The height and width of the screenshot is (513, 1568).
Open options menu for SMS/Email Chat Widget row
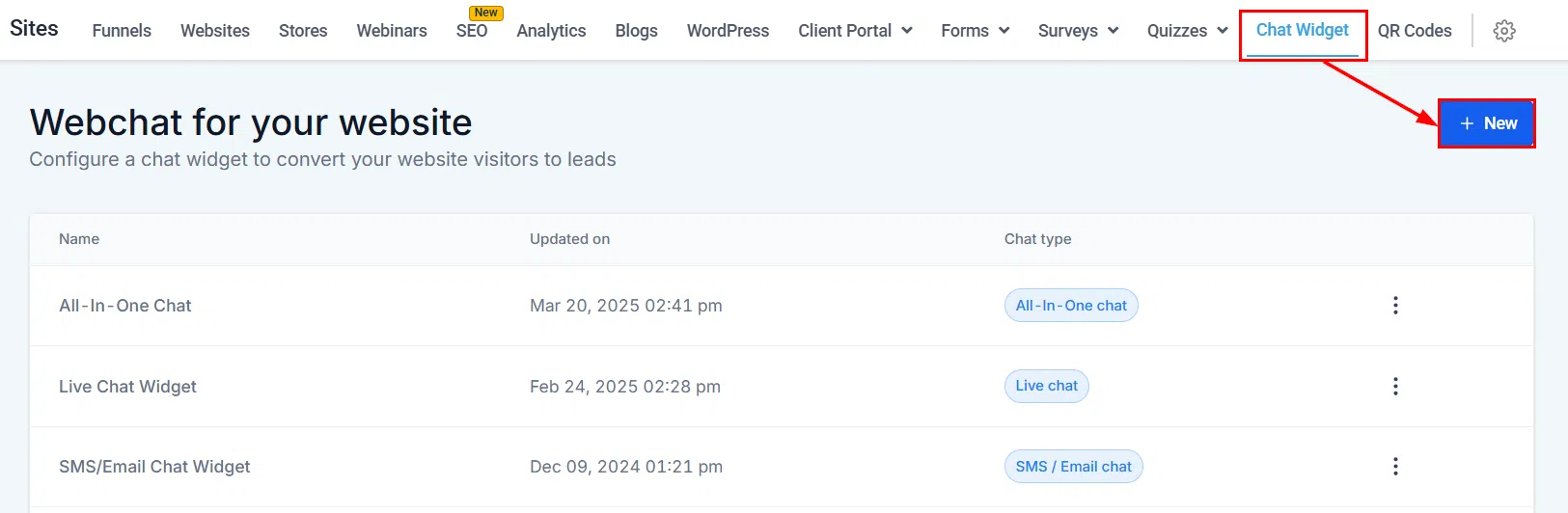[x=1395, y=467]
